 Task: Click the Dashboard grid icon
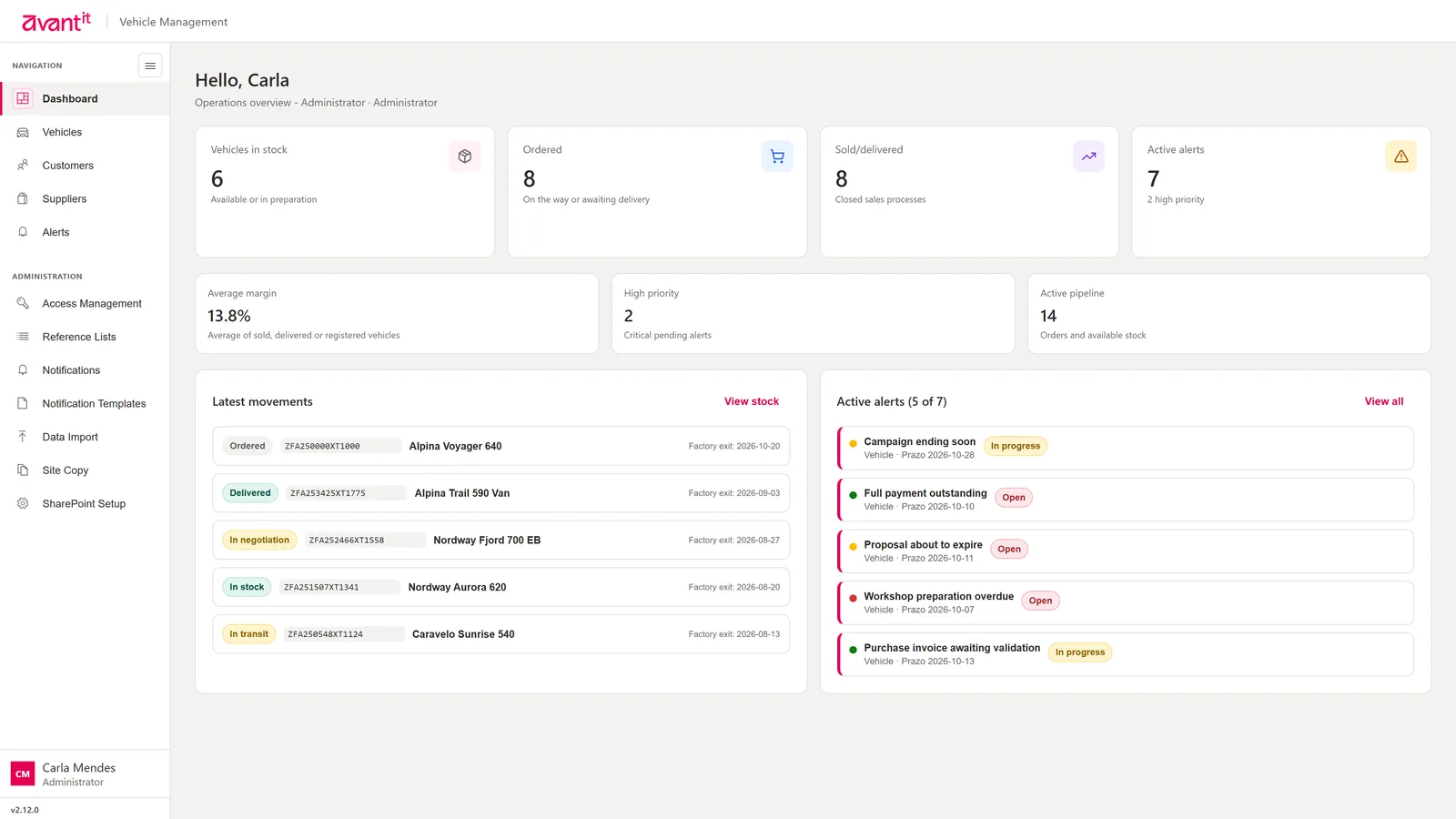23,98
